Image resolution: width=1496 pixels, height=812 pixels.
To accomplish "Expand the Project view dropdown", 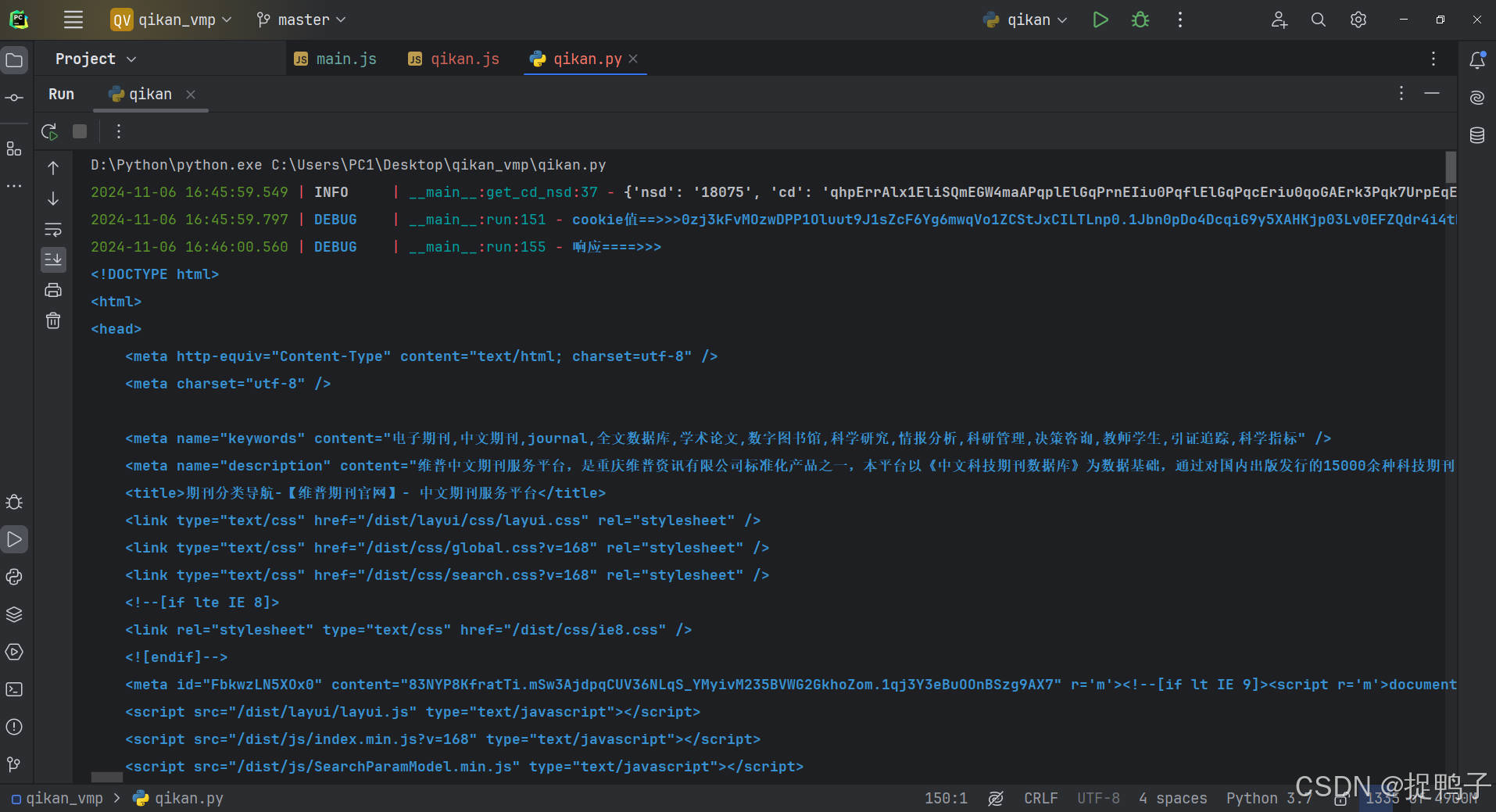I will pyautogui.click(x=95, y=59).
